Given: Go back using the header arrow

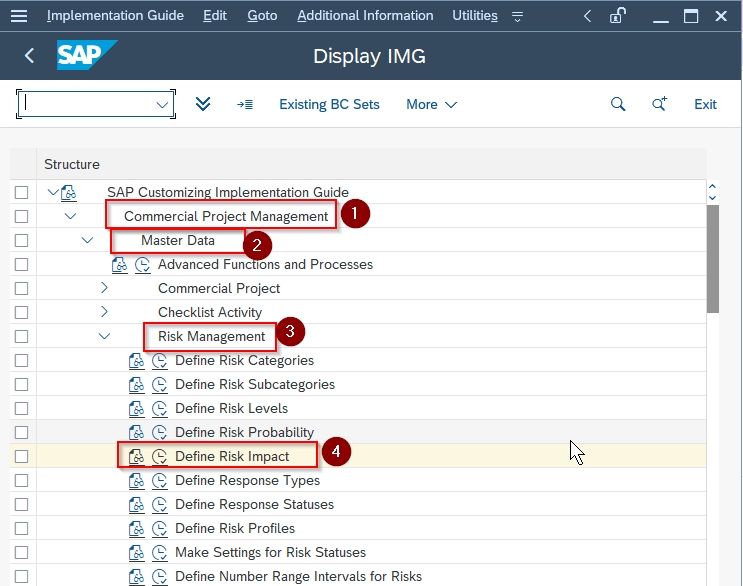Looking at the screenshot, I should click(29, 56).
